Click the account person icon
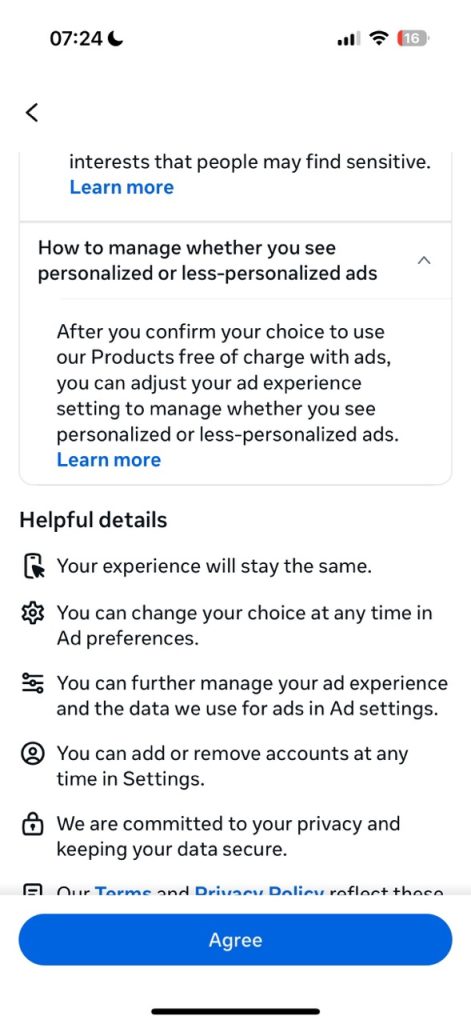 [33, 754]
